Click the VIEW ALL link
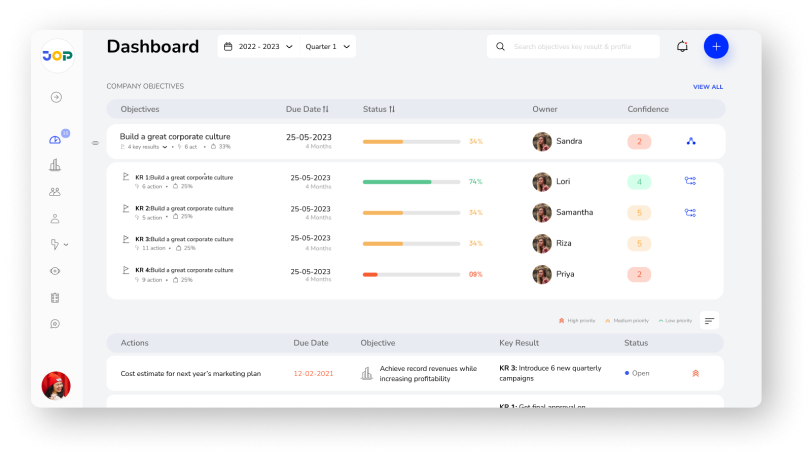812x458 pixels. (707, 87)
